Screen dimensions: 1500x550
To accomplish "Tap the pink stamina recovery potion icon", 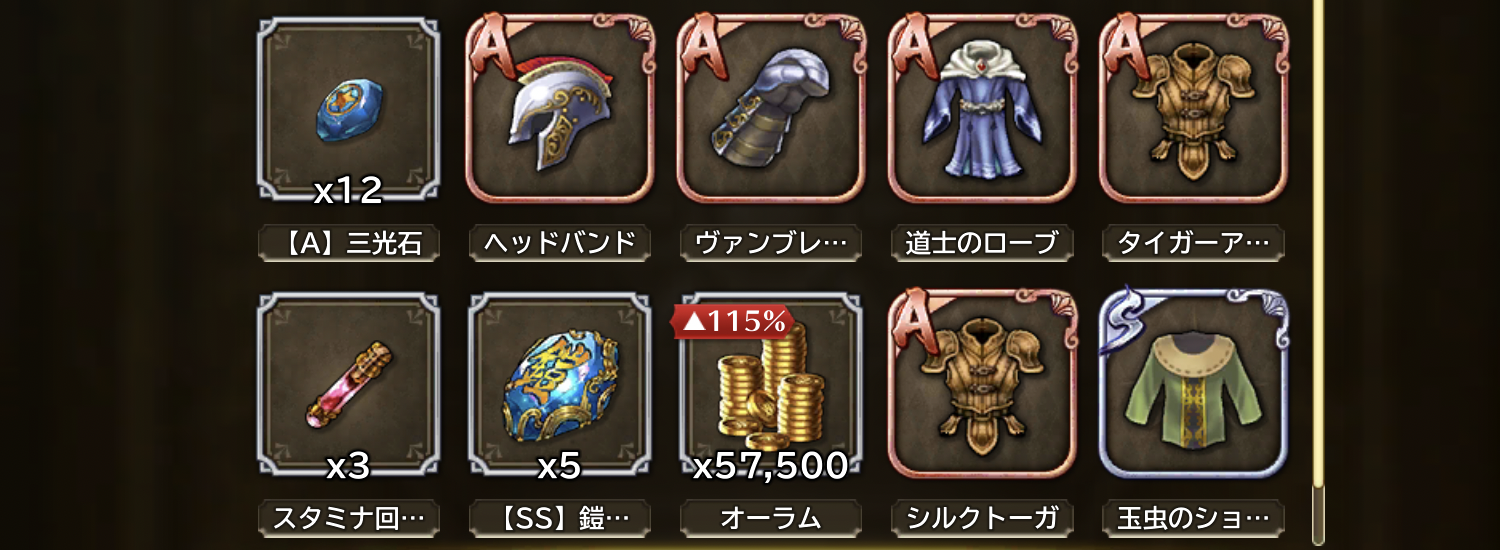I will [x=349, y=384].
